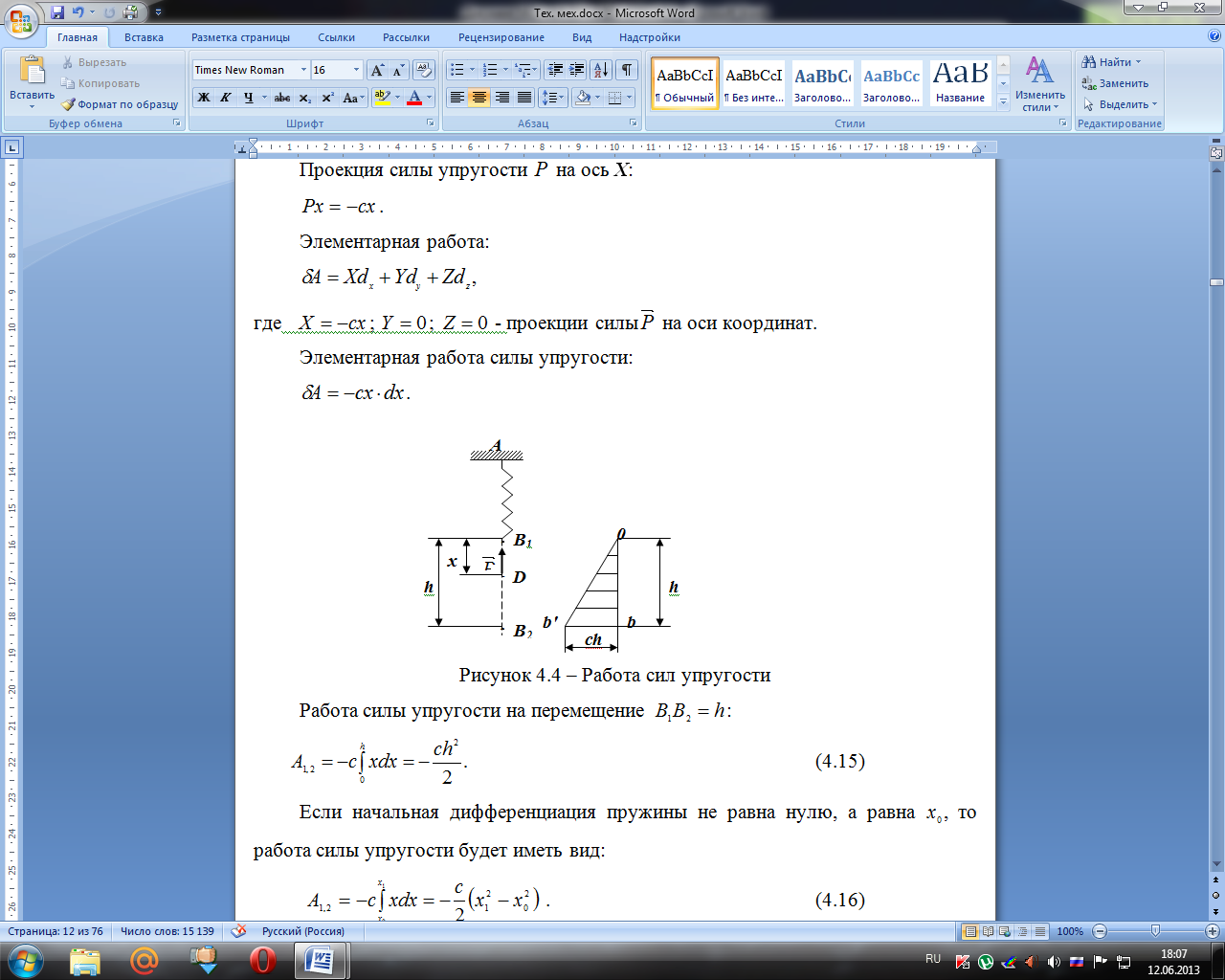Image resolution: width=1225 pixels, height=980 pixels.
Task: Click the Undo arrow icon
Action: [x=78, y=12]
